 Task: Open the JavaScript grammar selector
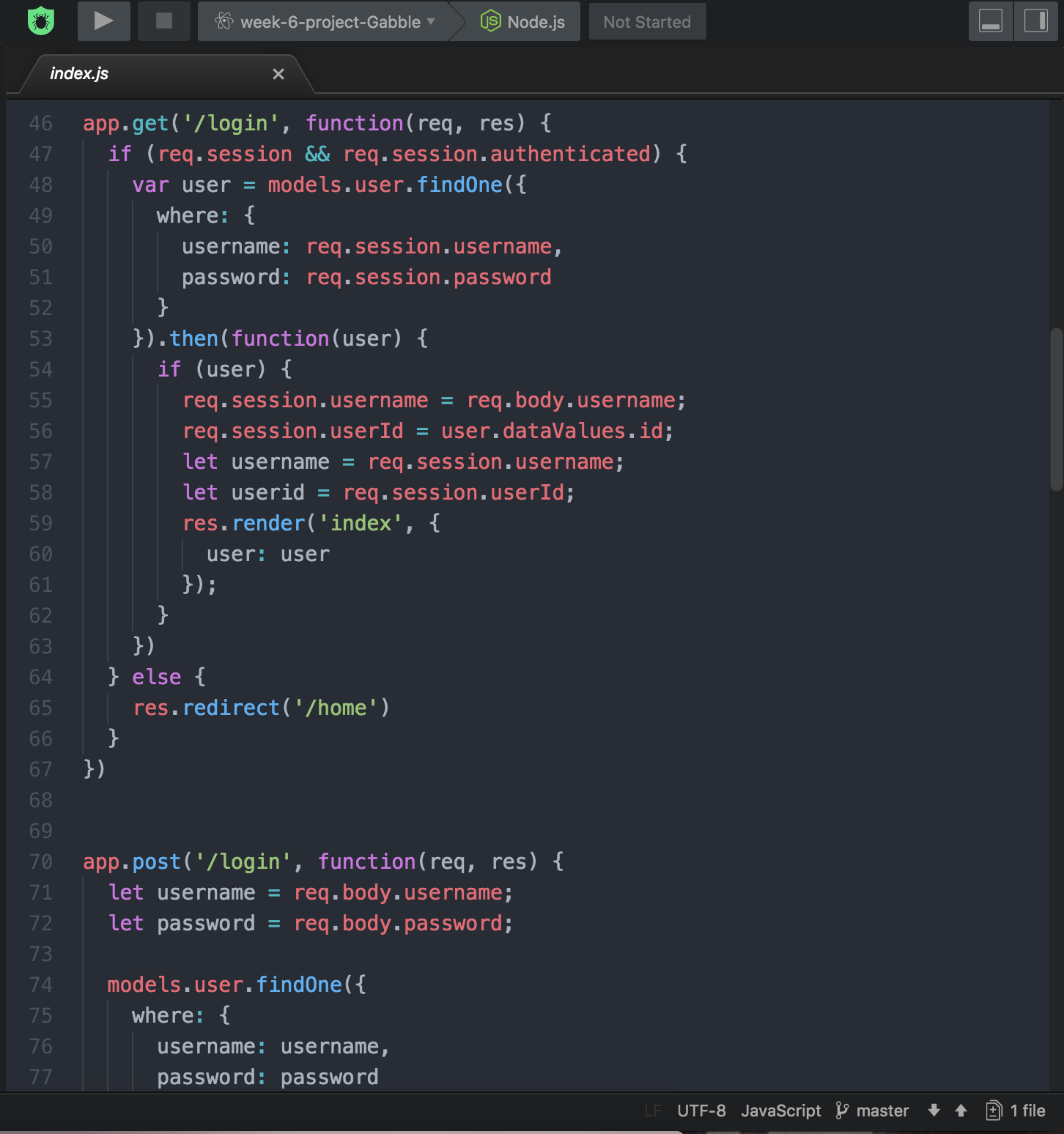point(781,1111)
